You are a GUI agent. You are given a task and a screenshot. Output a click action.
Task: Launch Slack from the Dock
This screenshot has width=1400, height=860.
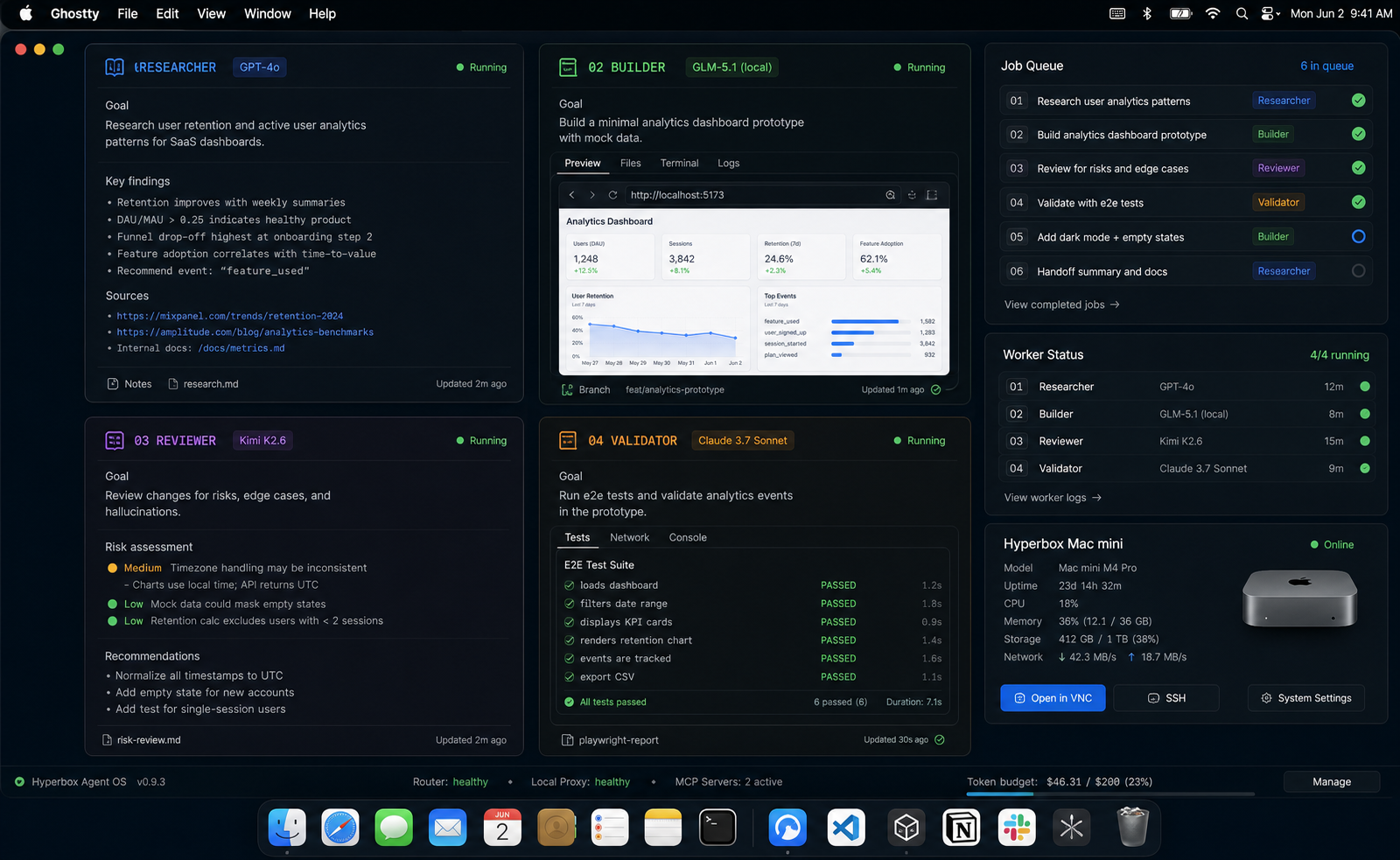point(1017,827)
